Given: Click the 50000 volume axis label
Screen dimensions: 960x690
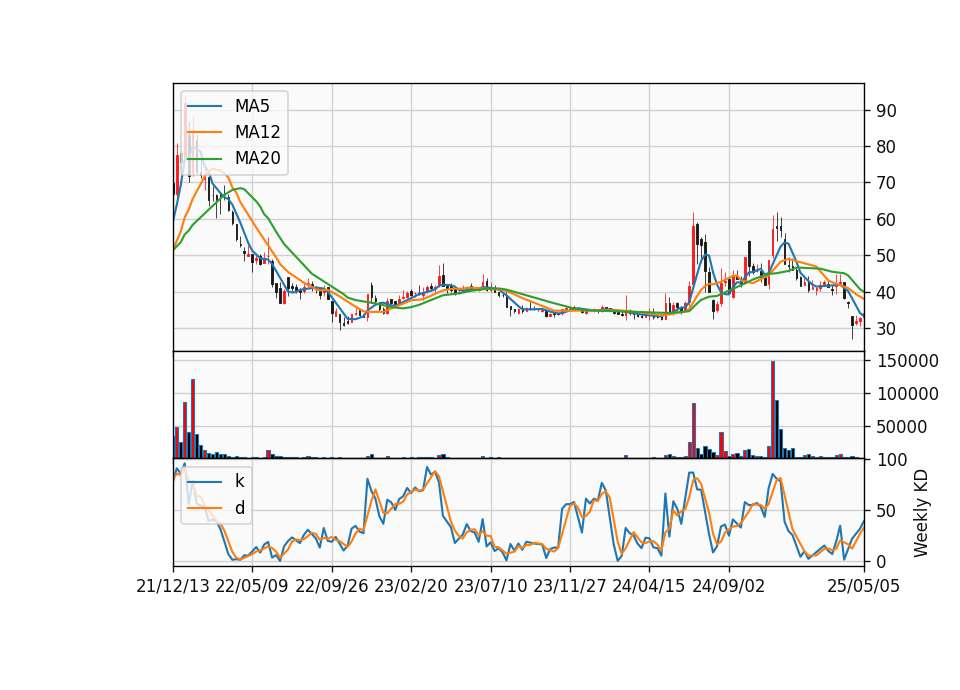Looking at the screenshot, I should 902,427.
